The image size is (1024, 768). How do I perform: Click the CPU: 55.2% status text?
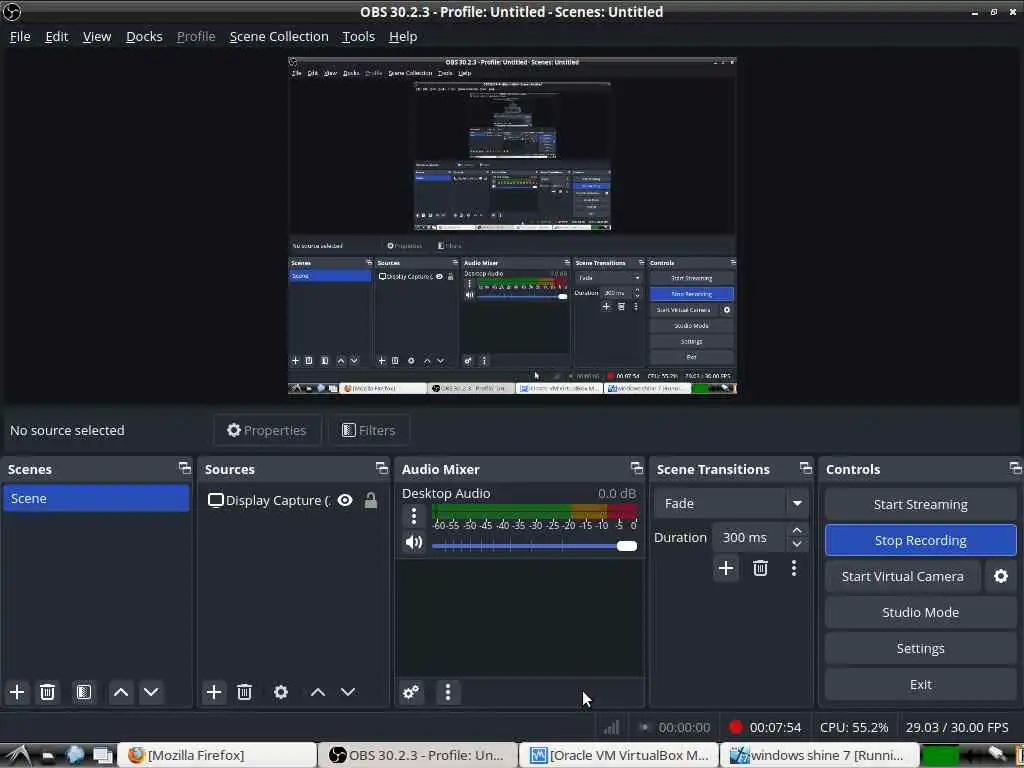click(854, 727)
